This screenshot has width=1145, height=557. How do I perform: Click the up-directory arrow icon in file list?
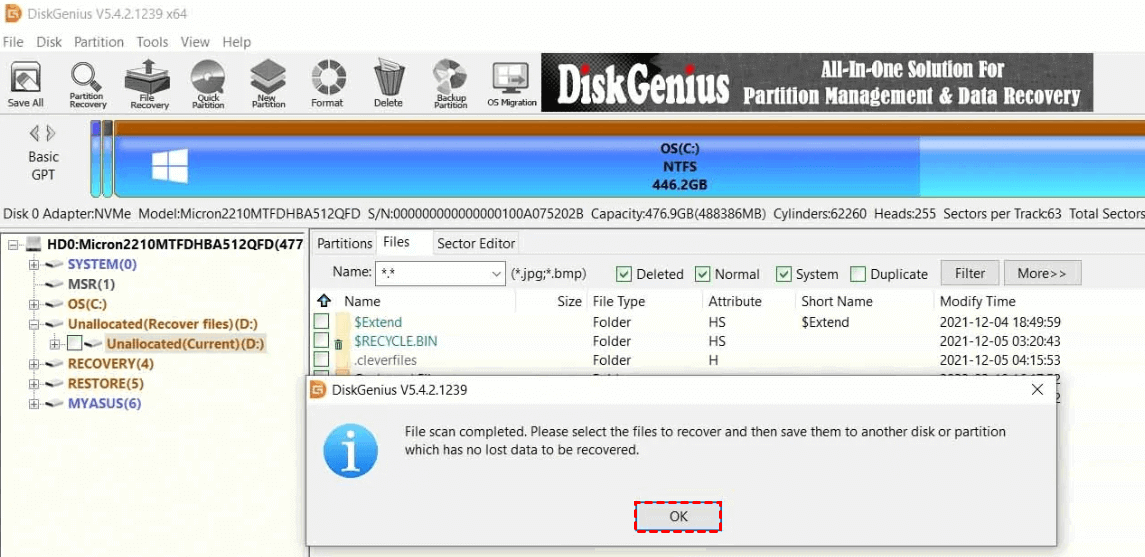coord(324,301)
